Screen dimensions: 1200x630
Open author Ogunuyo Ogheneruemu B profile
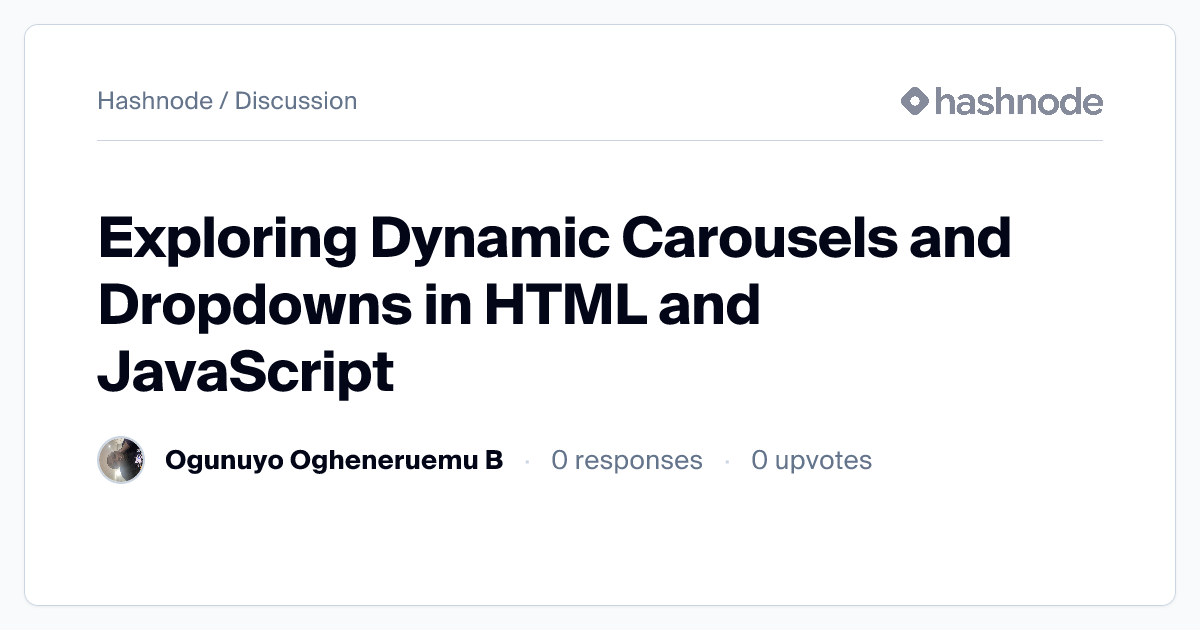pyautogui.click(x=334, y=460)
